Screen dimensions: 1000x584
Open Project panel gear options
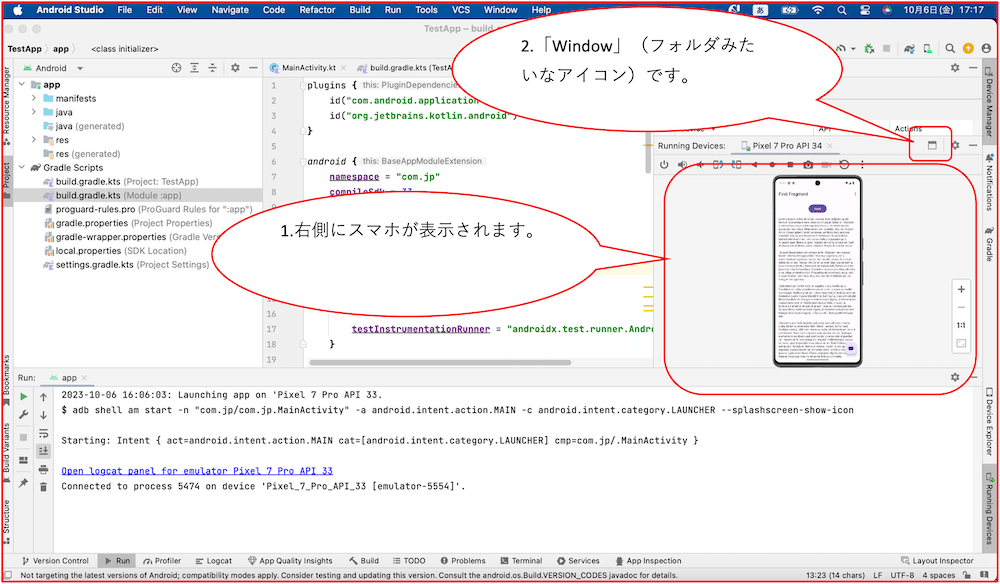click(235, 68)
